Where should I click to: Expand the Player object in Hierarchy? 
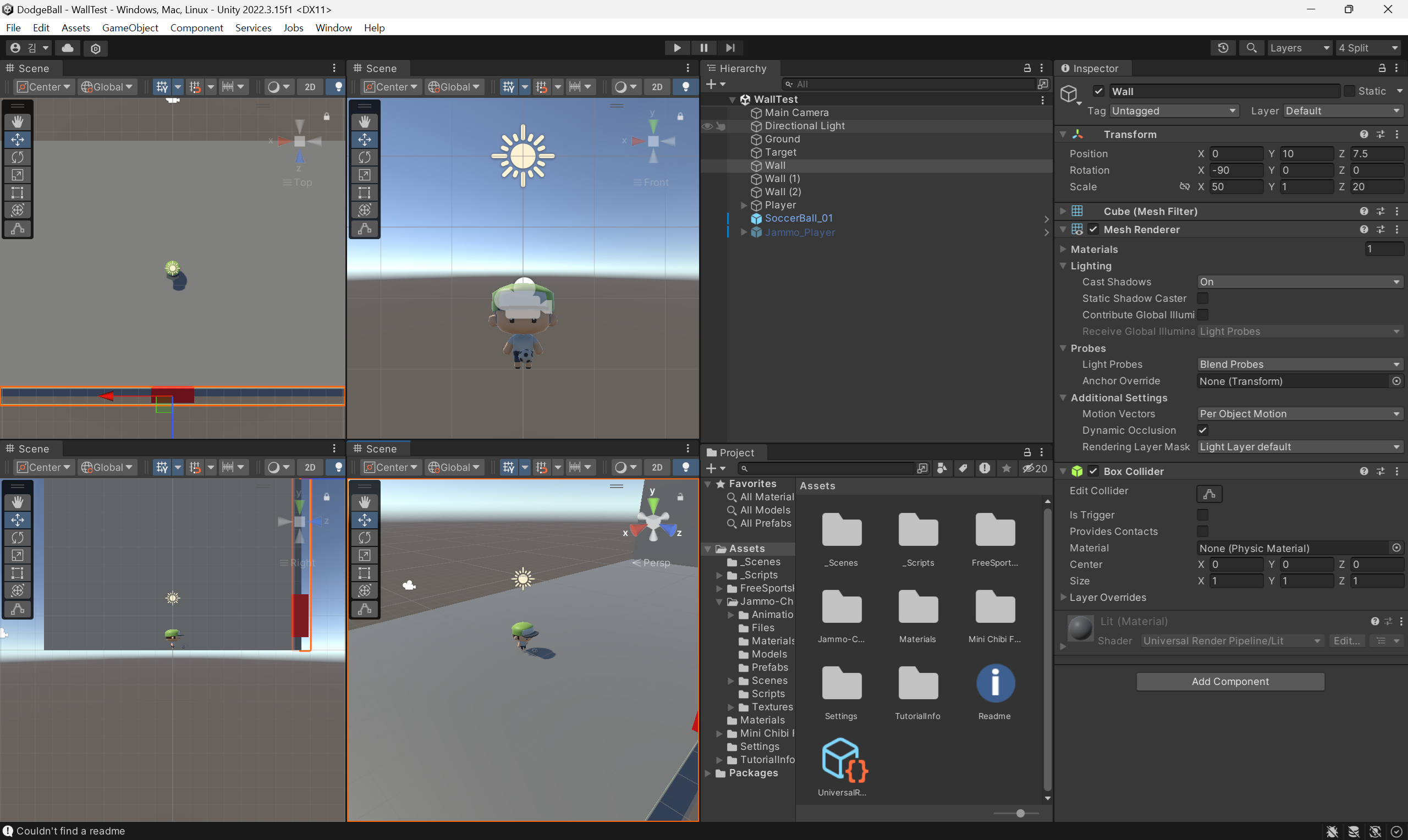744,205
